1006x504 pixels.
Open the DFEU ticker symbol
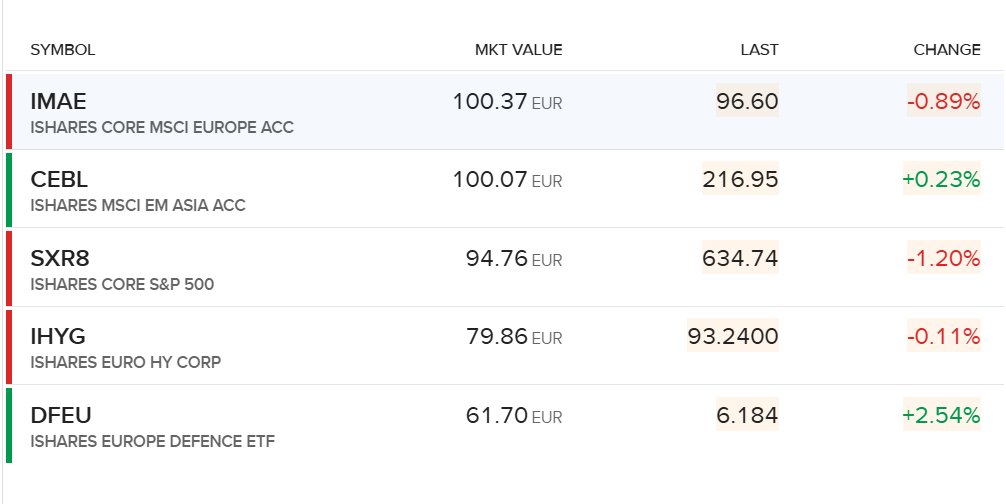point(61,415)
